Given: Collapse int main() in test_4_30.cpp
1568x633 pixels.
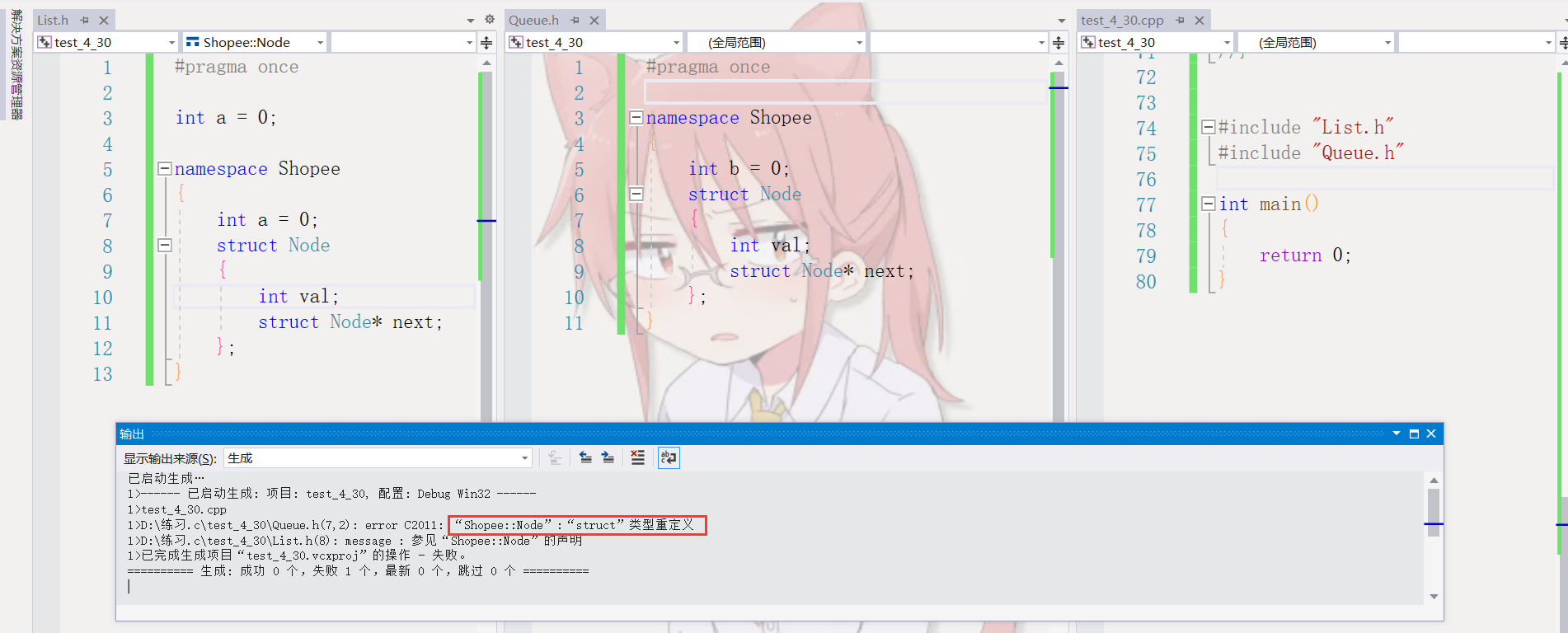Looking at the screenshot, I should coord(1209,204).
